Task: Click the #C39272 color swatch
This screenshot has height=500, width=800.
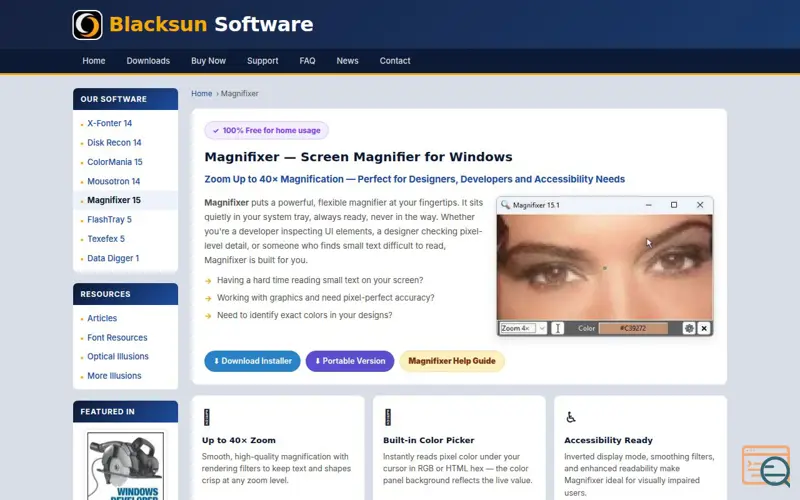Action: 633,328
